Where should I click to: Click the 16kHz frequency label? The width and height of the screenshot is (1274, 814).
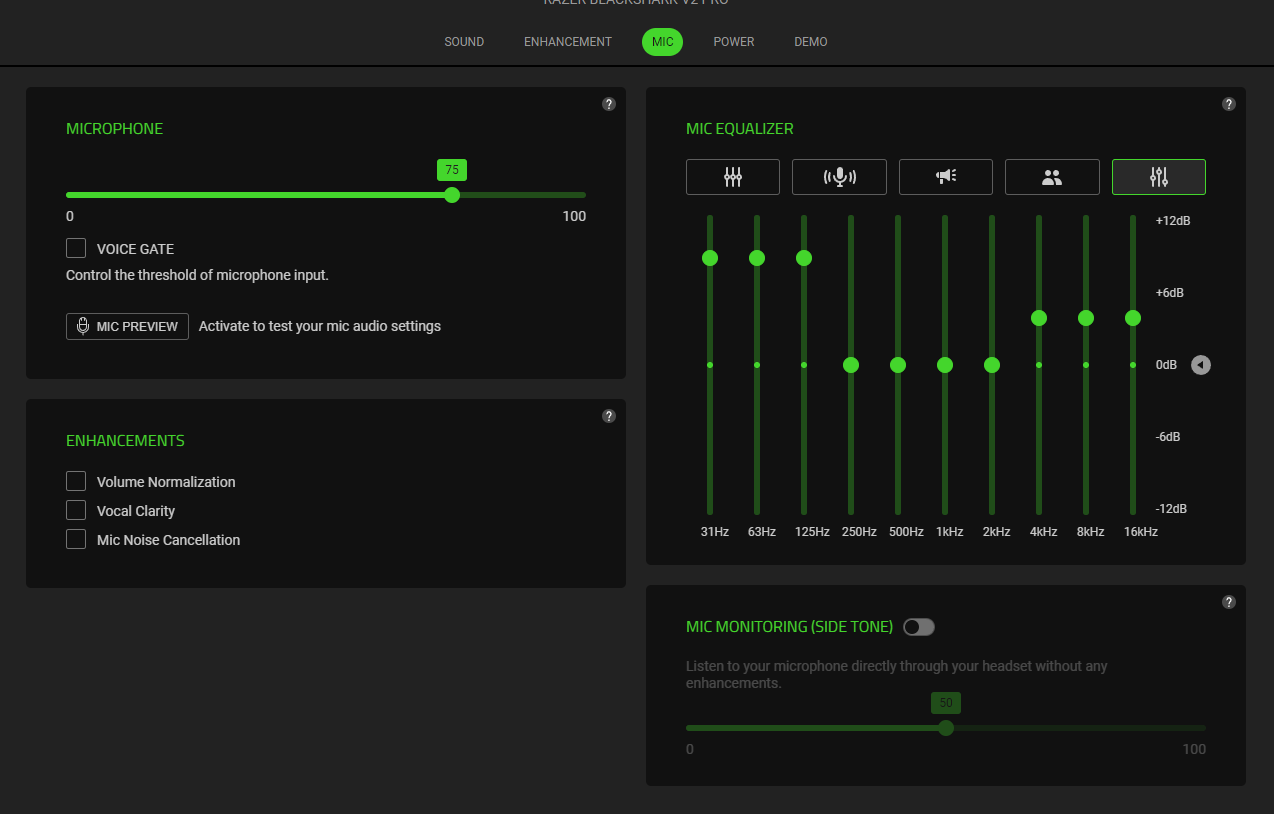(x=1141, y=532)
